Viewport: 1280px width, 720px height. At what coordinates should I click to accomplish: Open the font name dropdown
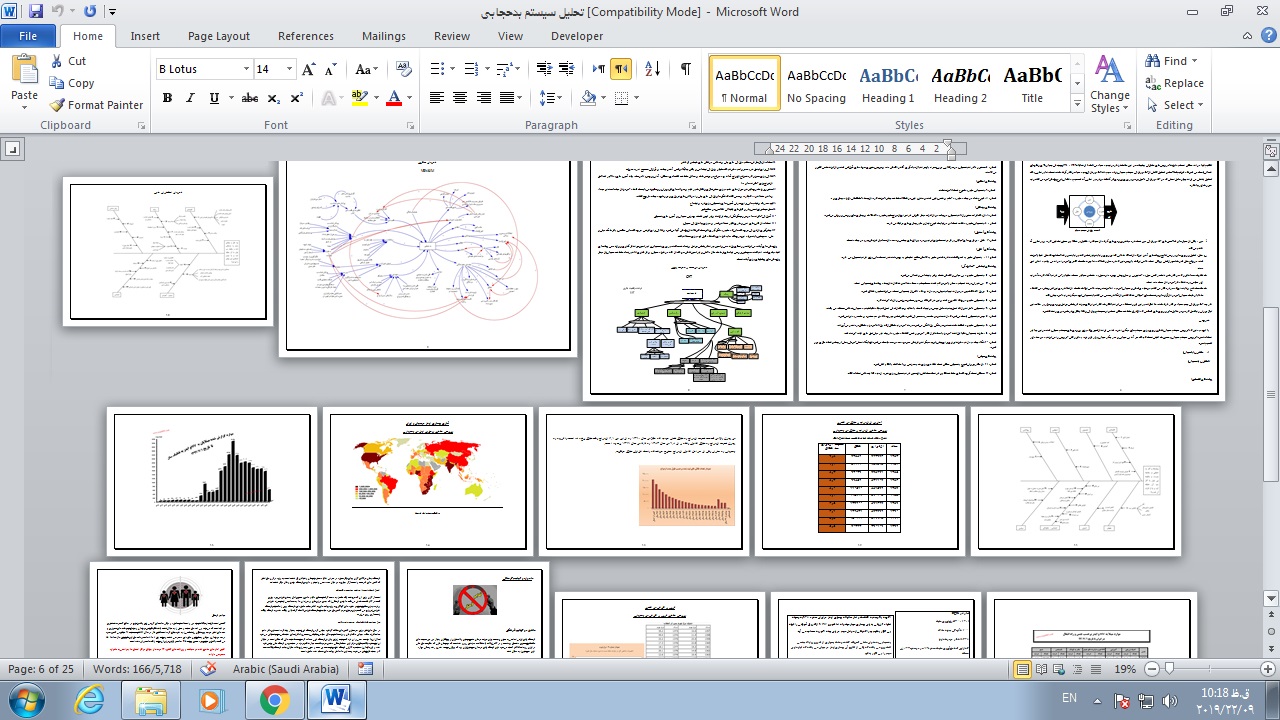[x=246, y=69]
